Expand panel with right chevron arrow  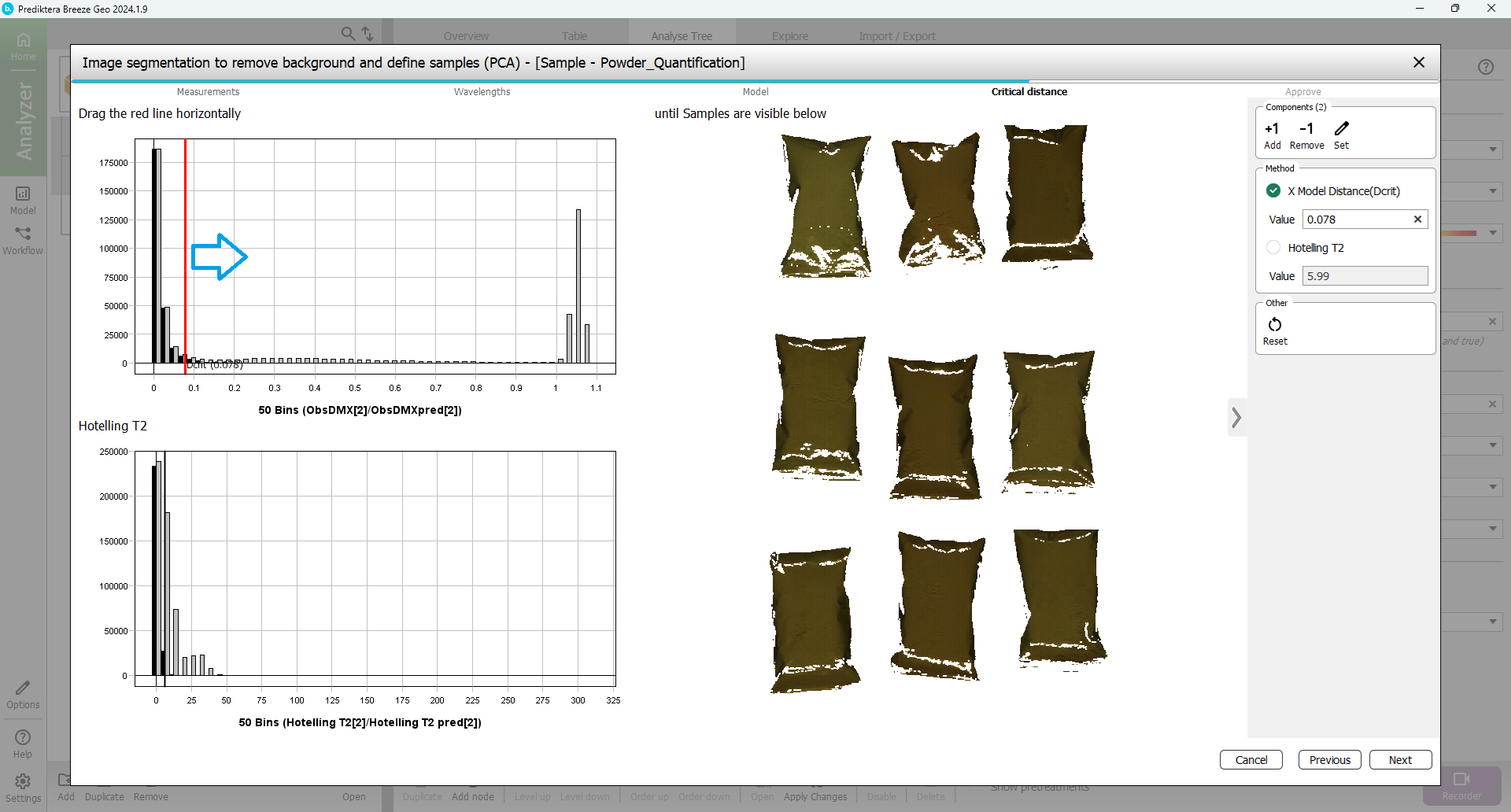click(x=1236, y=418)
